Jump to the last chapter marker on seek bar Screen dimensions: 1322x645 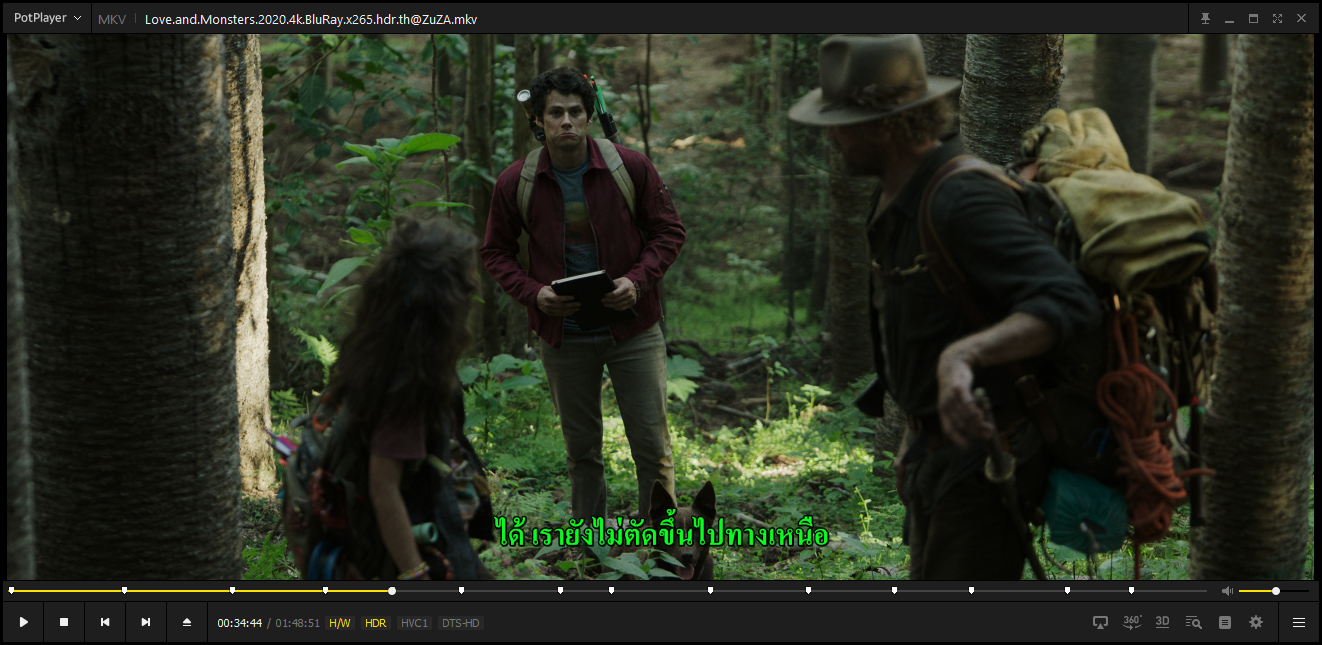pyautogui.click(x=1131, y=591)
